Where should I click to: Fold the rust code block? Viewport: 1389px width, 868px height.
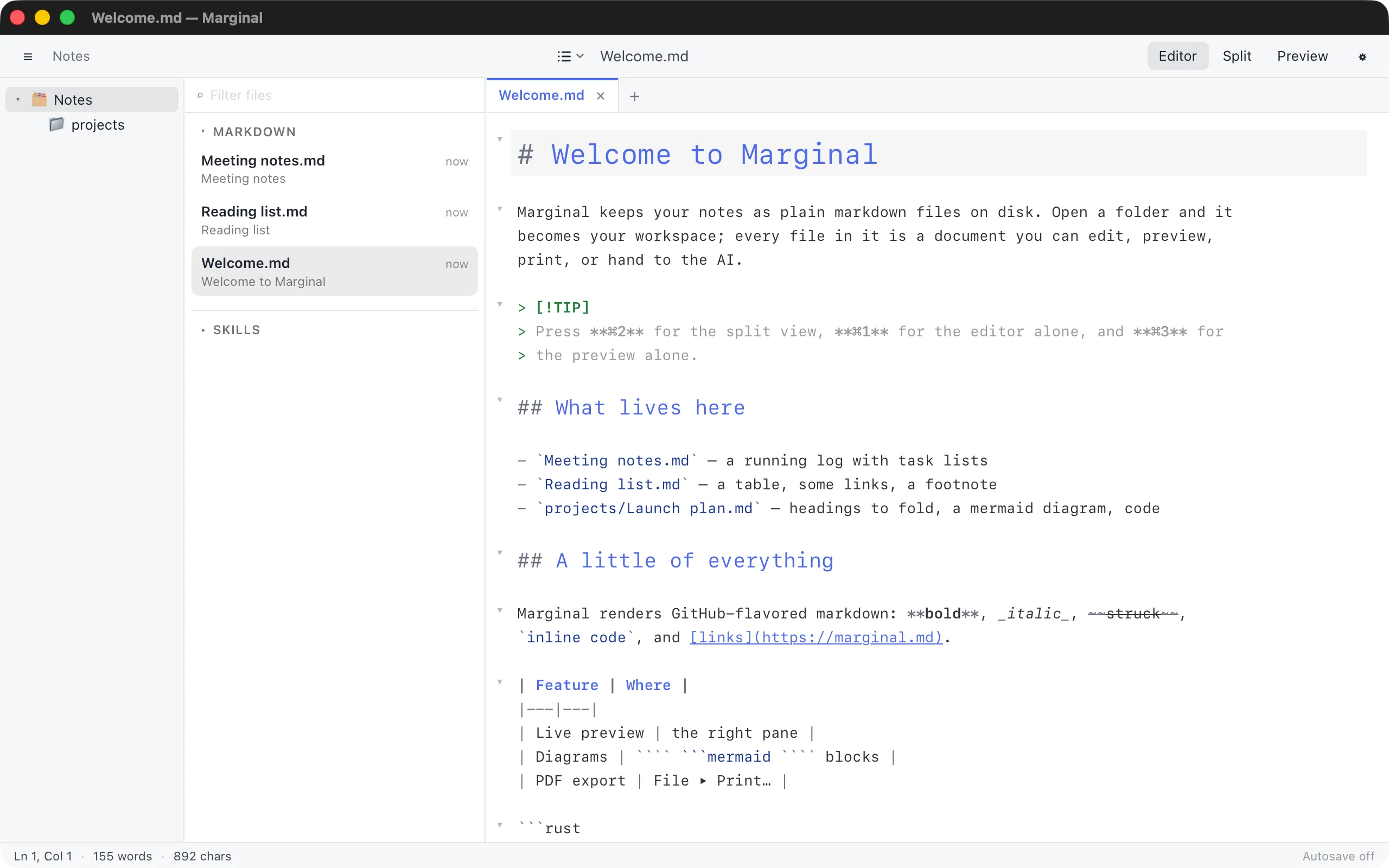(x=500, y=825)
